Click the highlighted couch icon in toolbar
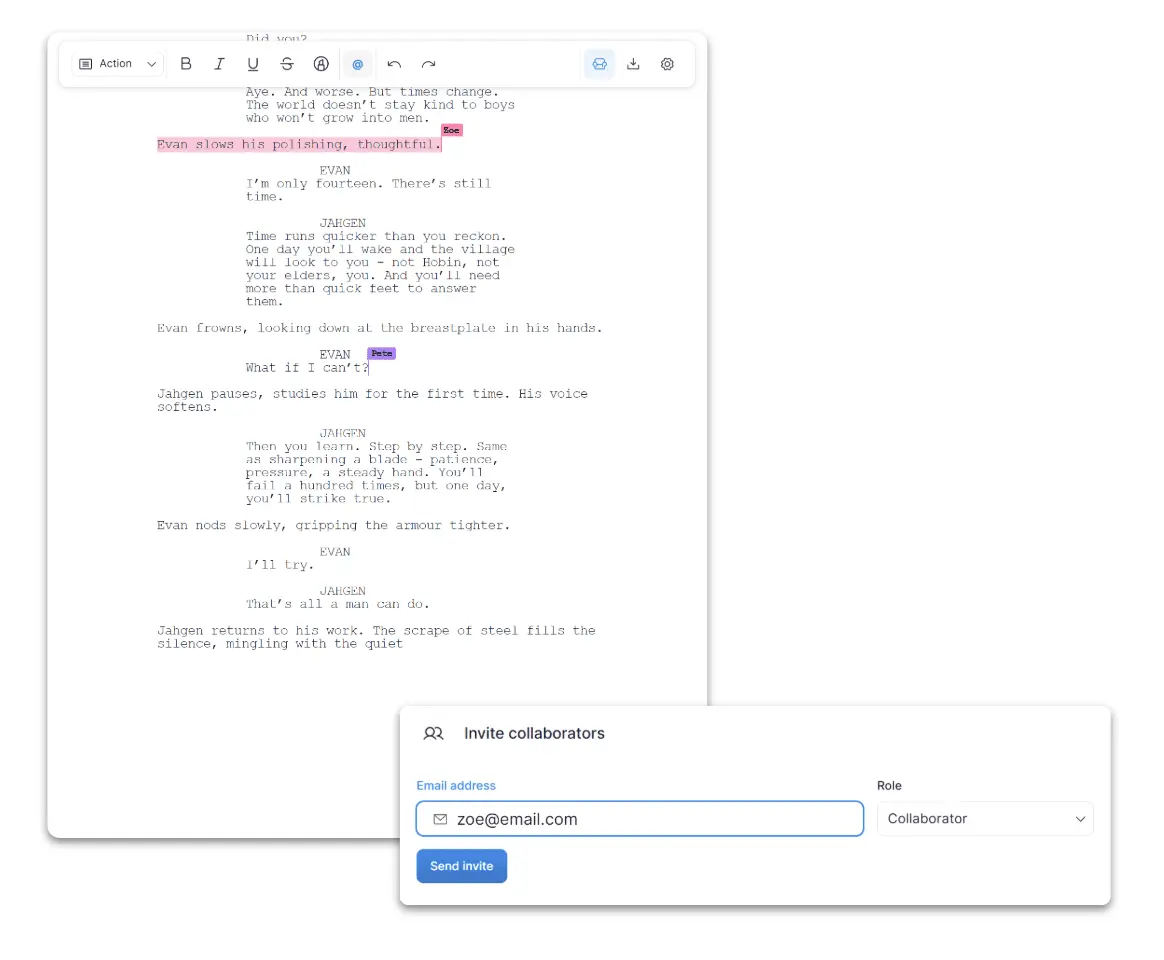 pyautogui.click(x=599, y=64)
